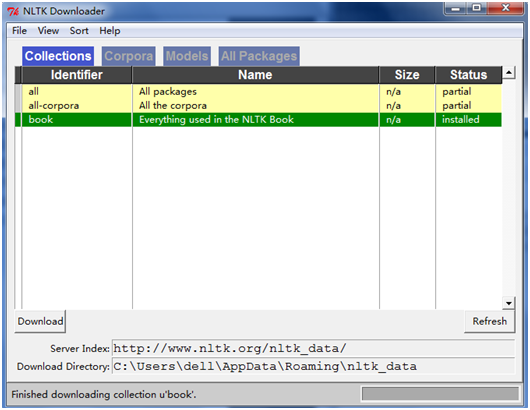Select the Collections tab

[58, 56]
